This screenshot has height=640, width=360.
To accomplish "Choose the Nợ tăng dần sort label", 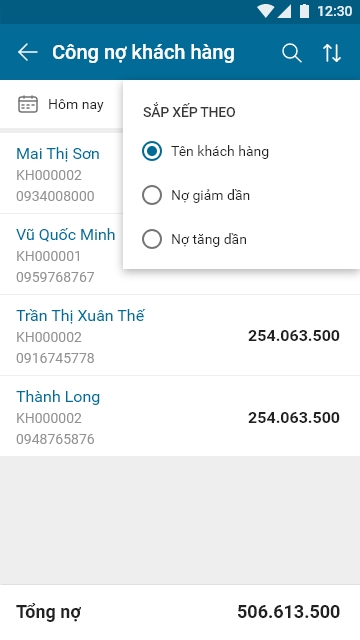I will 209,239.
